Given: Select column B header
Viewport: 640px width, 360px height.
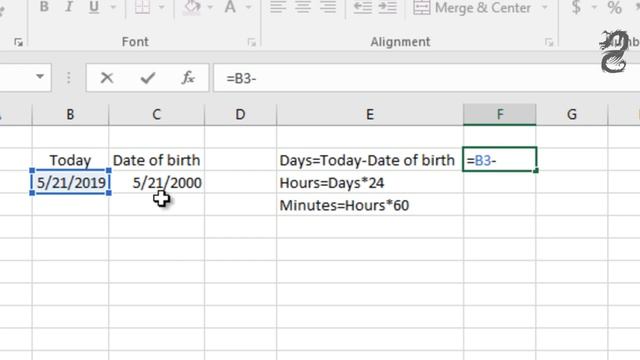Looking at the screenshot, I should click(70, 114).
